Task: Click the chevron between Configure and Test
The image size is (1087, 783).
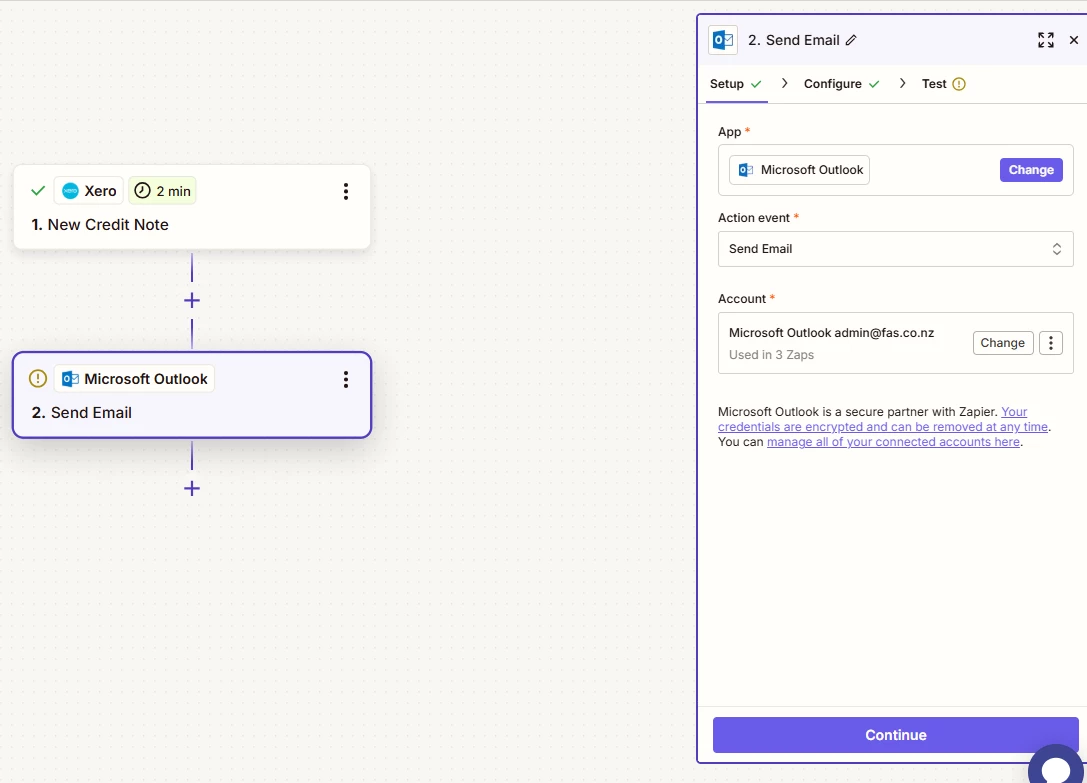Action: 902,83
